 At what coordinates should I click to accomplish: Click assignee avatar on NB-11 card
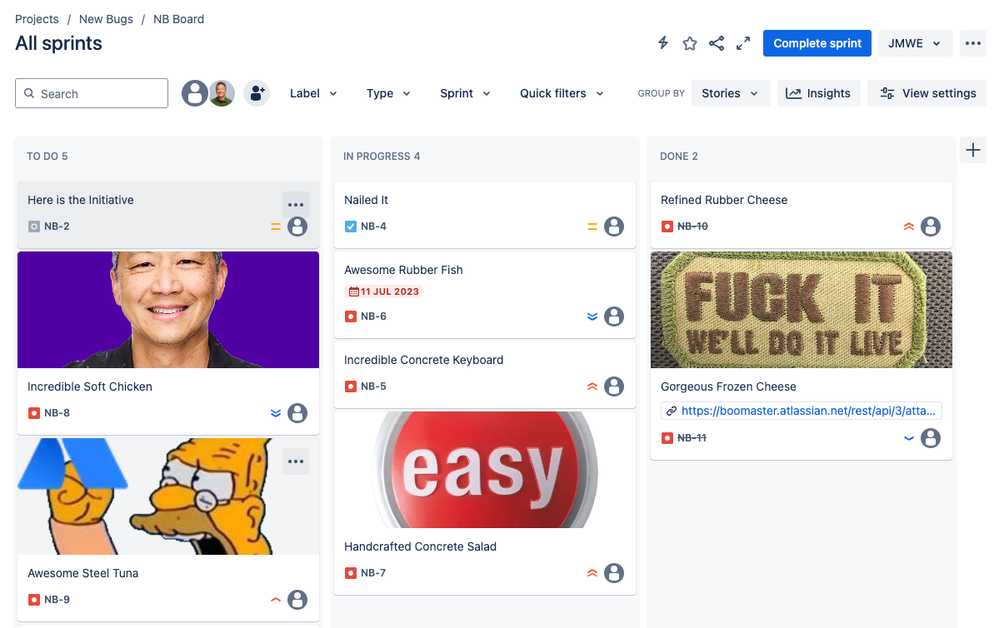click(x=931, y=438)
